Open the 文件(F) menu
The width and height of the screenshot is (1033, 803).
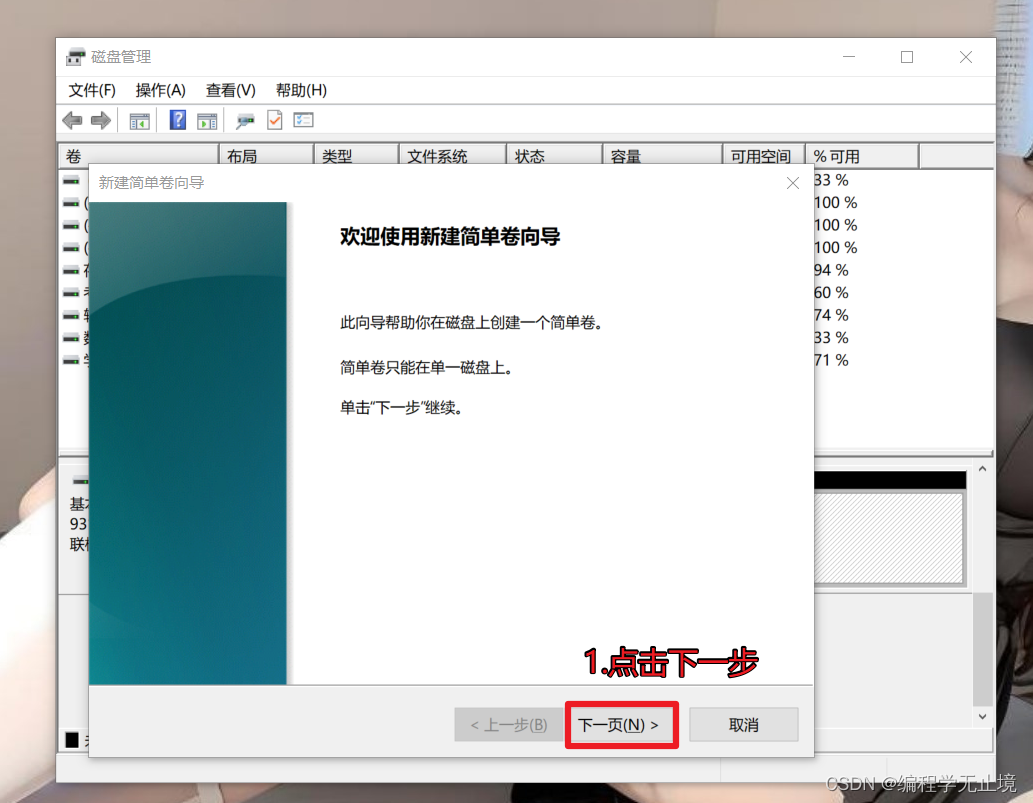[x=92, y=90]
